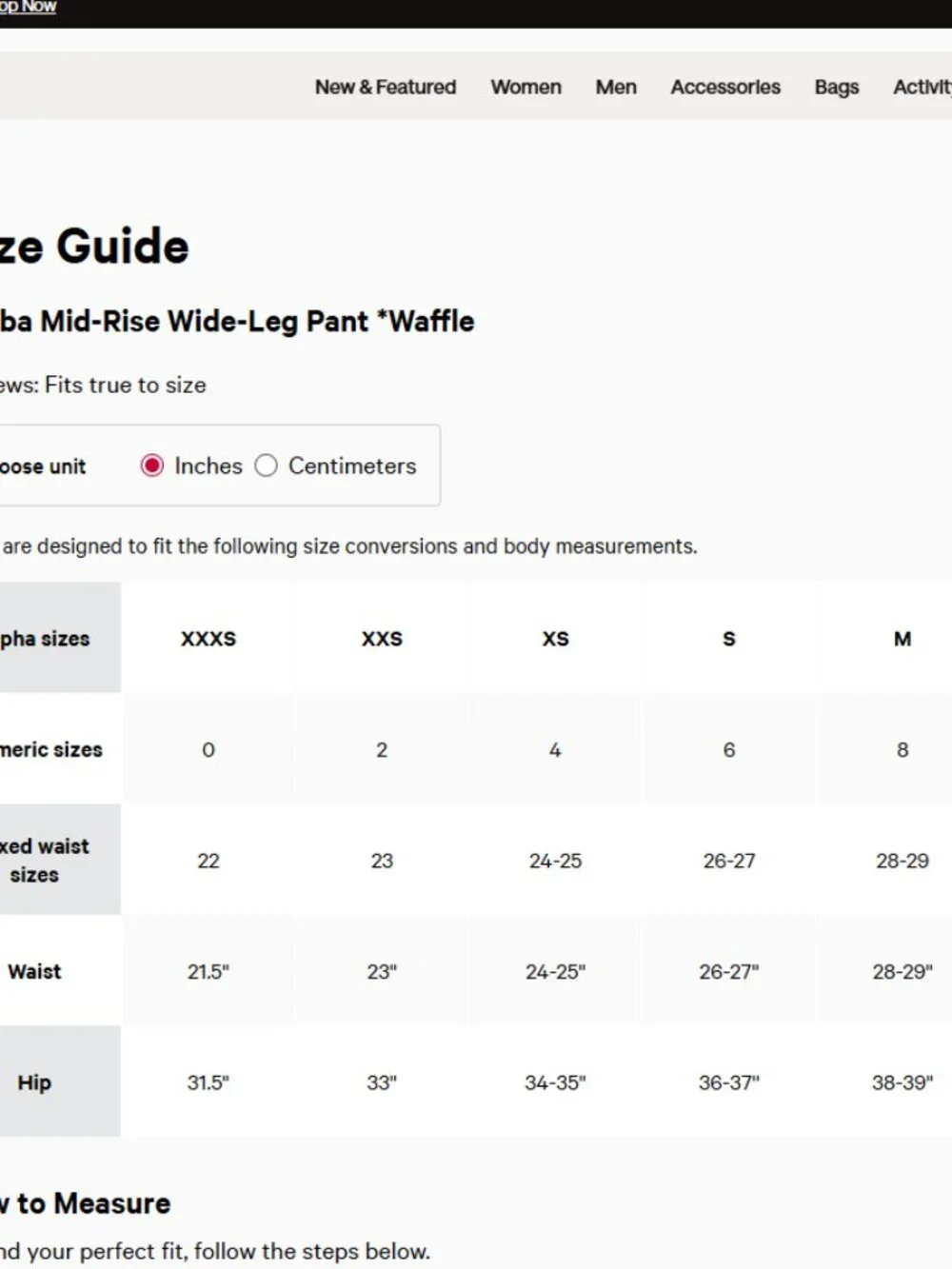
Task: Click the Waist row label
Action: coord(34,971)
